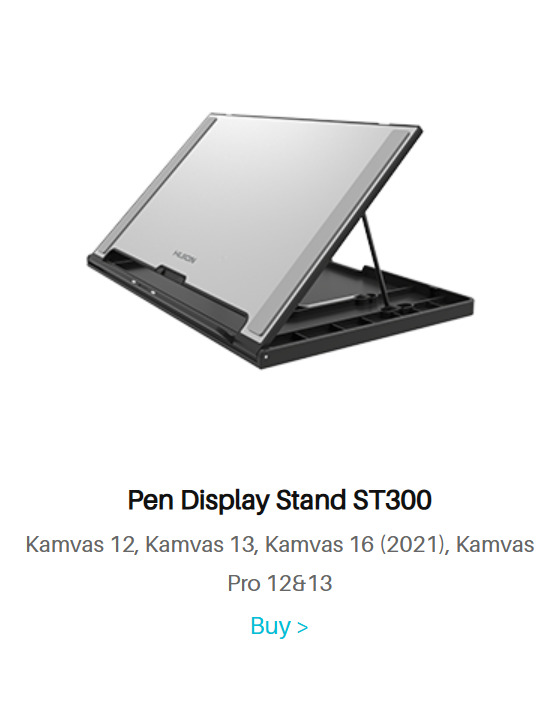
Task: Click the word 'Display' in the title
Action: [x=224, y=501]
